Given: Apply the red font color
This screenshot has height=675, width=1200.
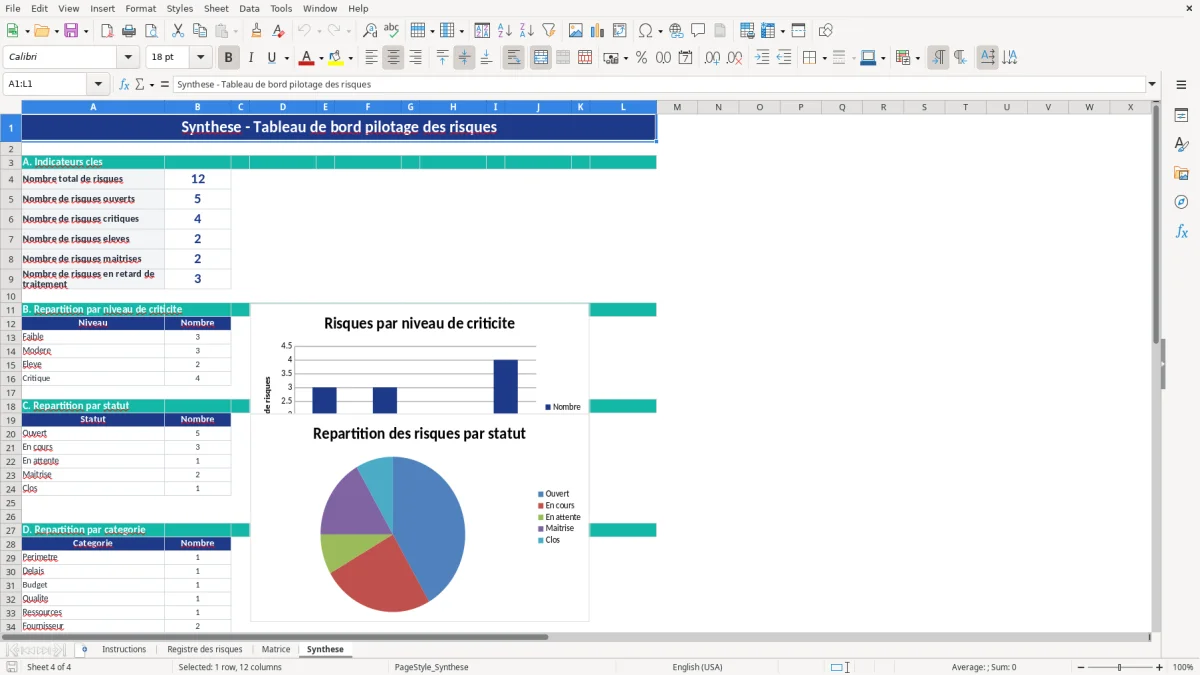Looking at the screenshot, I should coord(307,58).
